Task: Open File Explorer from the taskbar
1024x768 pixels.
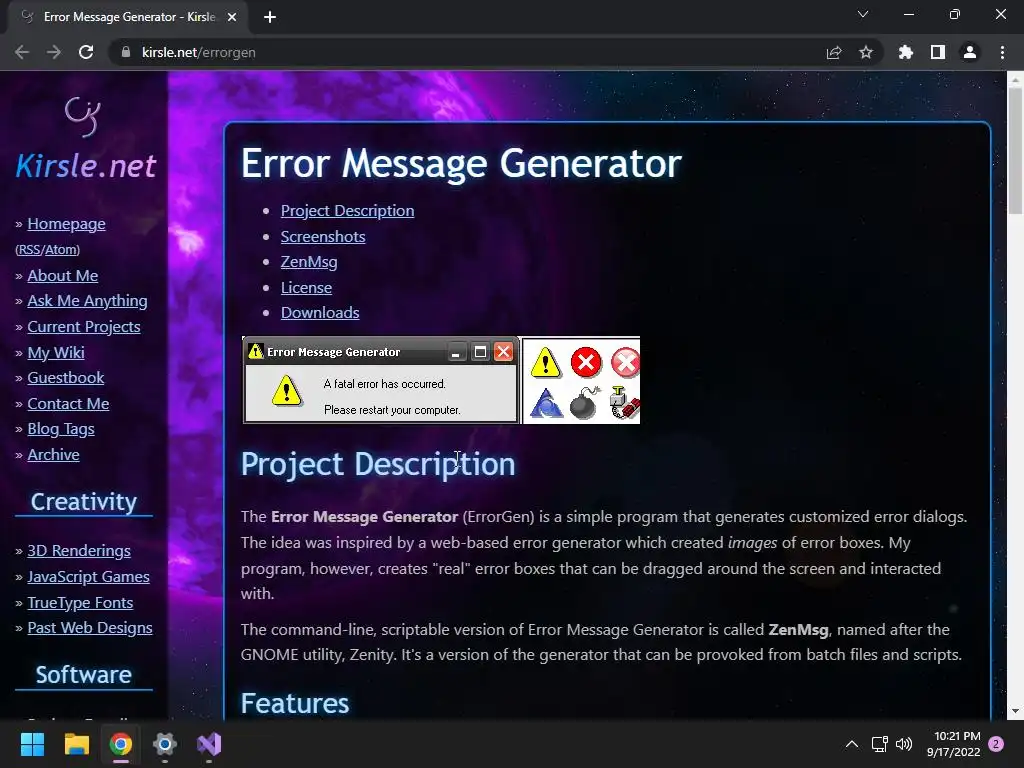Action: (x=76, y=744)
